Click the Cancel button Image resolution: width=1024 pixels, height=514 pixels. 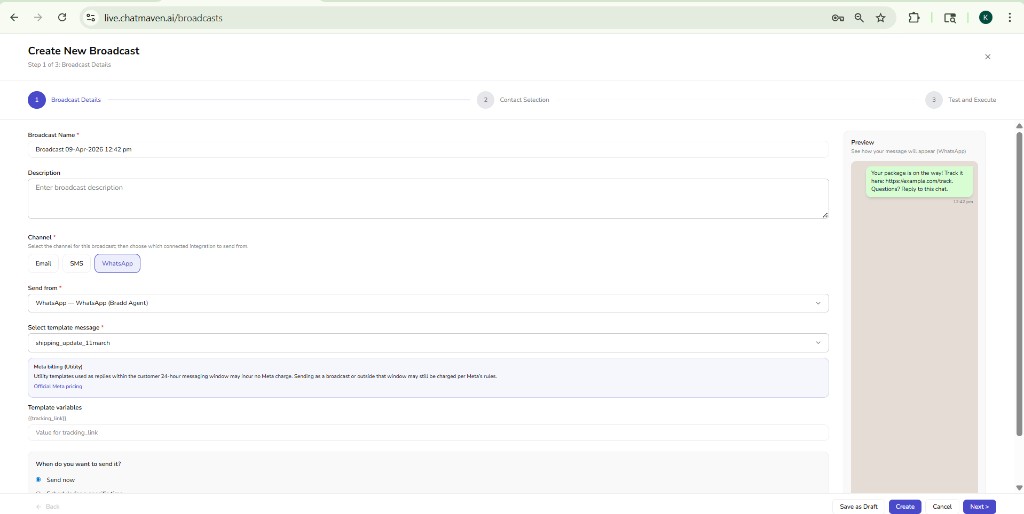point(942,507)
